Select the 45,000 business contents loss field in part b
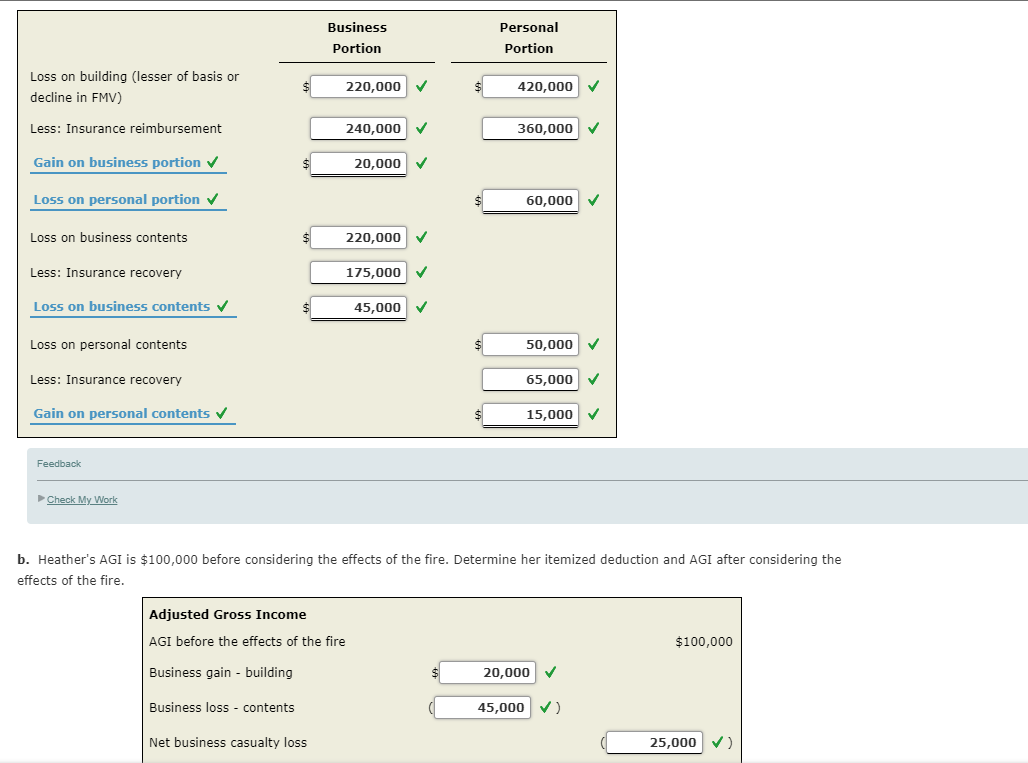The width and height of the screenshot is (1028, 763). point(482,707)
